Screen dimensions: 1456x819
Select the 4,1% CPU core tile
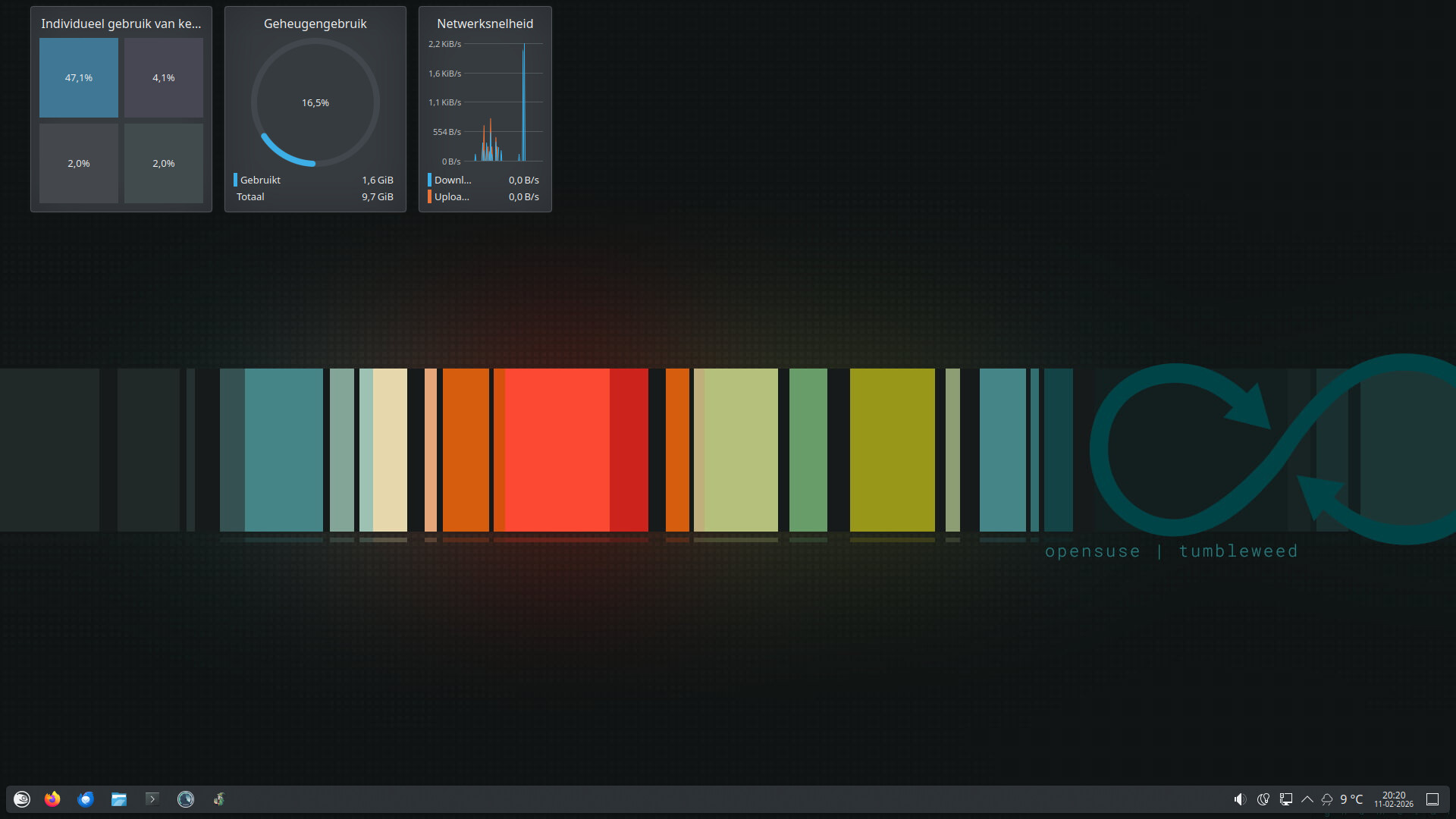164,78
